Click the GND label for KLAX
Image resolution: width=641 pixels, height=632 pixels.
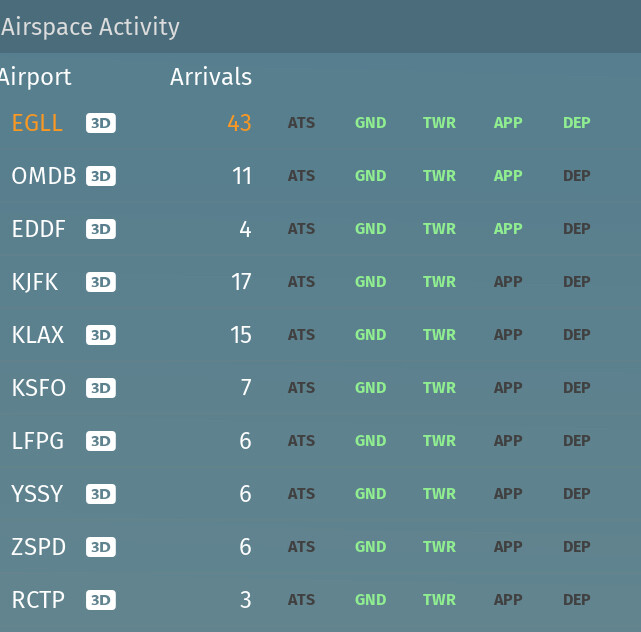(370, 335)
